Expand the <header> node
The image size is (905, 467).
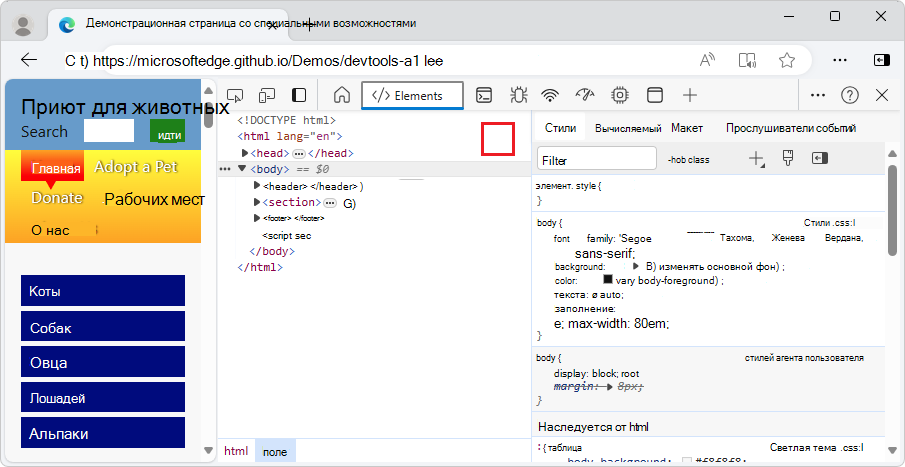[x=257, y=186]
